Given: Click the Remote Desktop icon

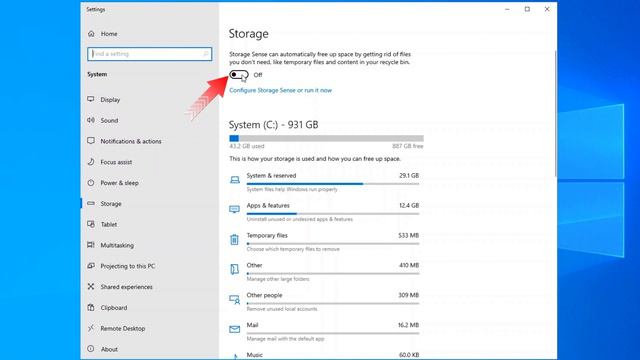Looking at the screenshot, I should click(x=91, y=329).
